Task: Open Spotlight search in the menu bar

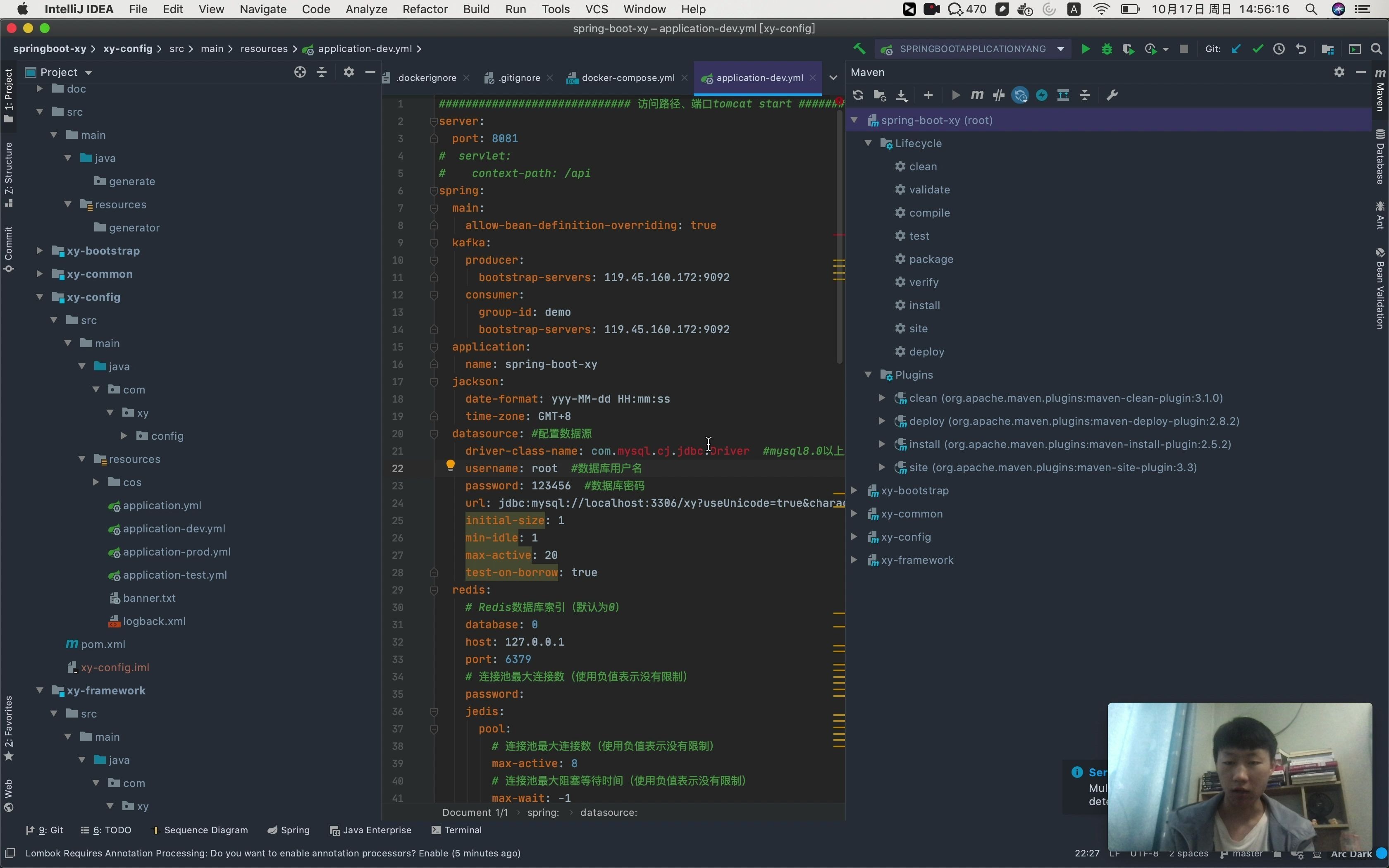Action: [x=1312, y=9]
